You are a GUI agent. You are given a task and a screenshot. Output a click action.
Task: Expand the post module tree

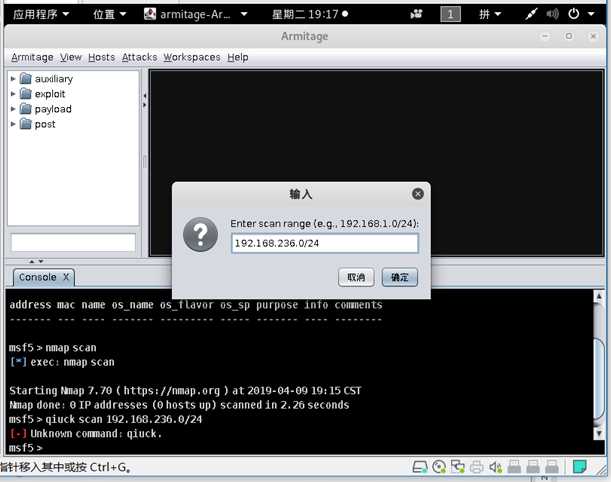point(13,124)
